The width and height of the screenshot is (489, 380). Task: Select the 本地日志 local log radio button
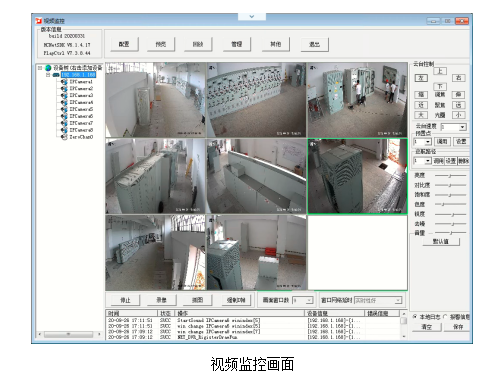tap(415, 317)
